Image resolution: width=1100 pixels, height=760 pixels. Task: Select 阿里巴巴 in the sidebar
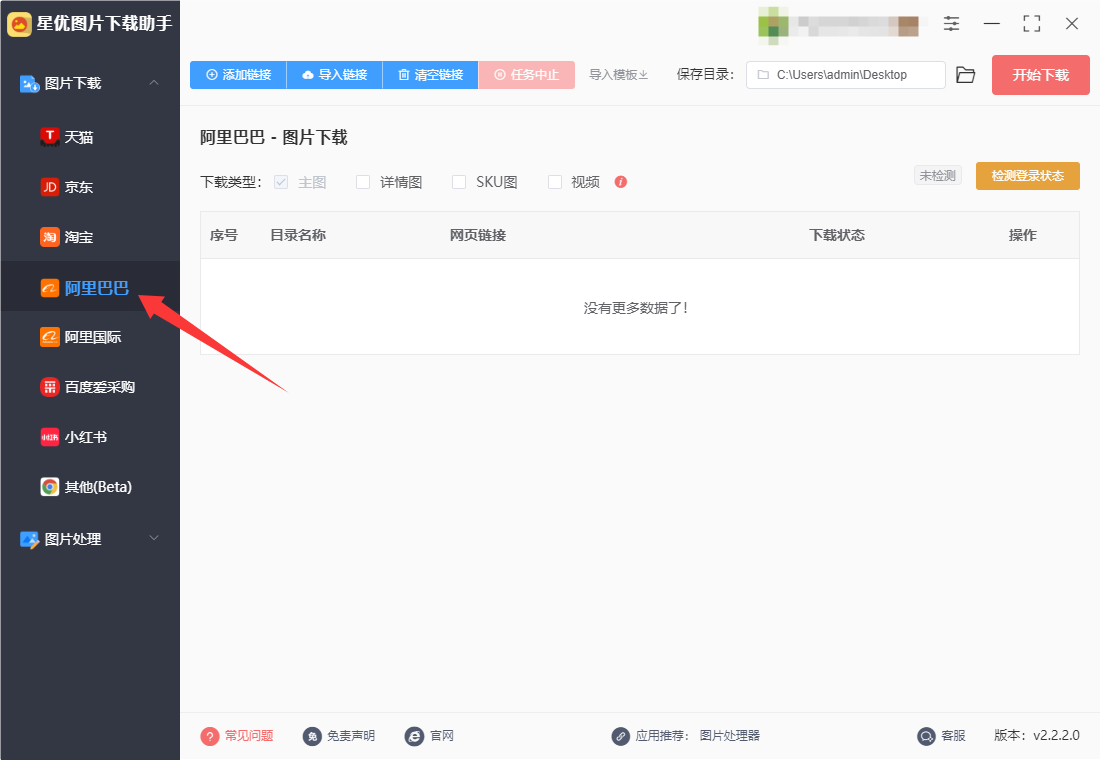[90, 288]
